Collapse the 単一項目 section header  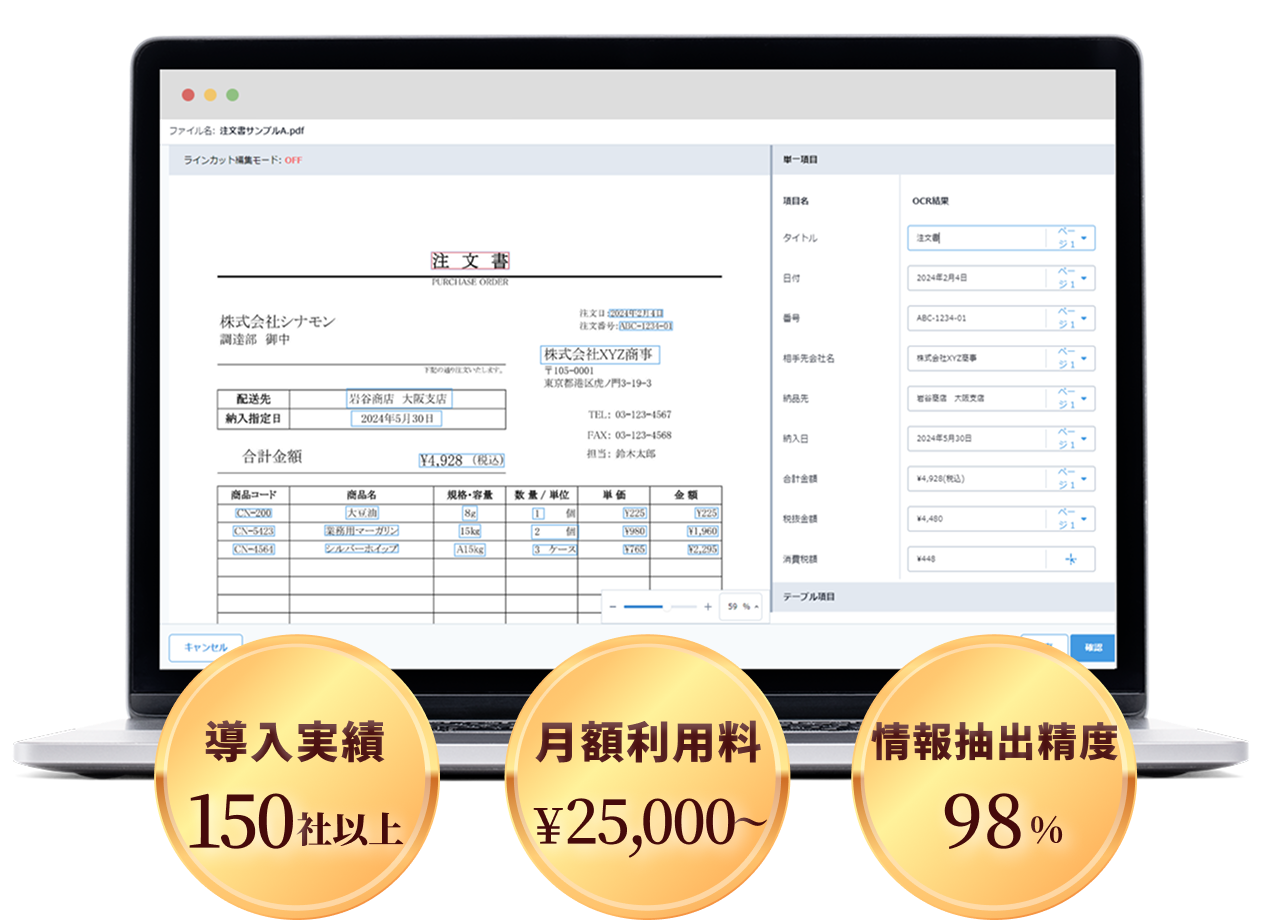(943, 160)
